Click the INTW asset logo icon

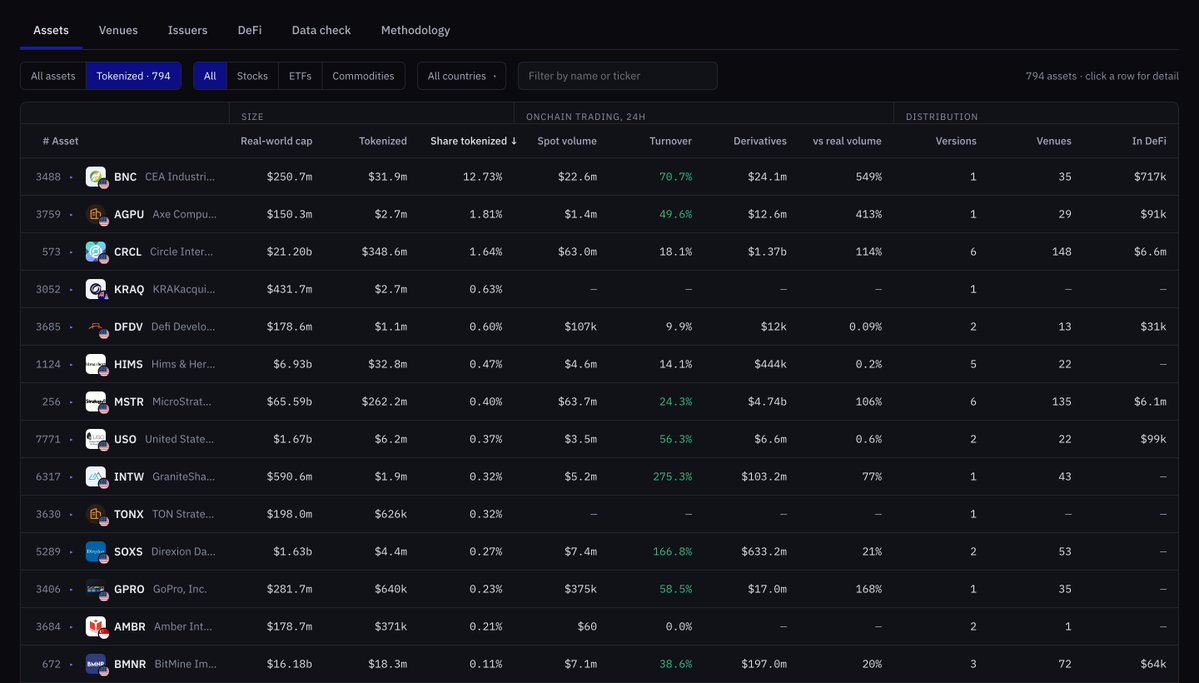[x=96, y=476]
